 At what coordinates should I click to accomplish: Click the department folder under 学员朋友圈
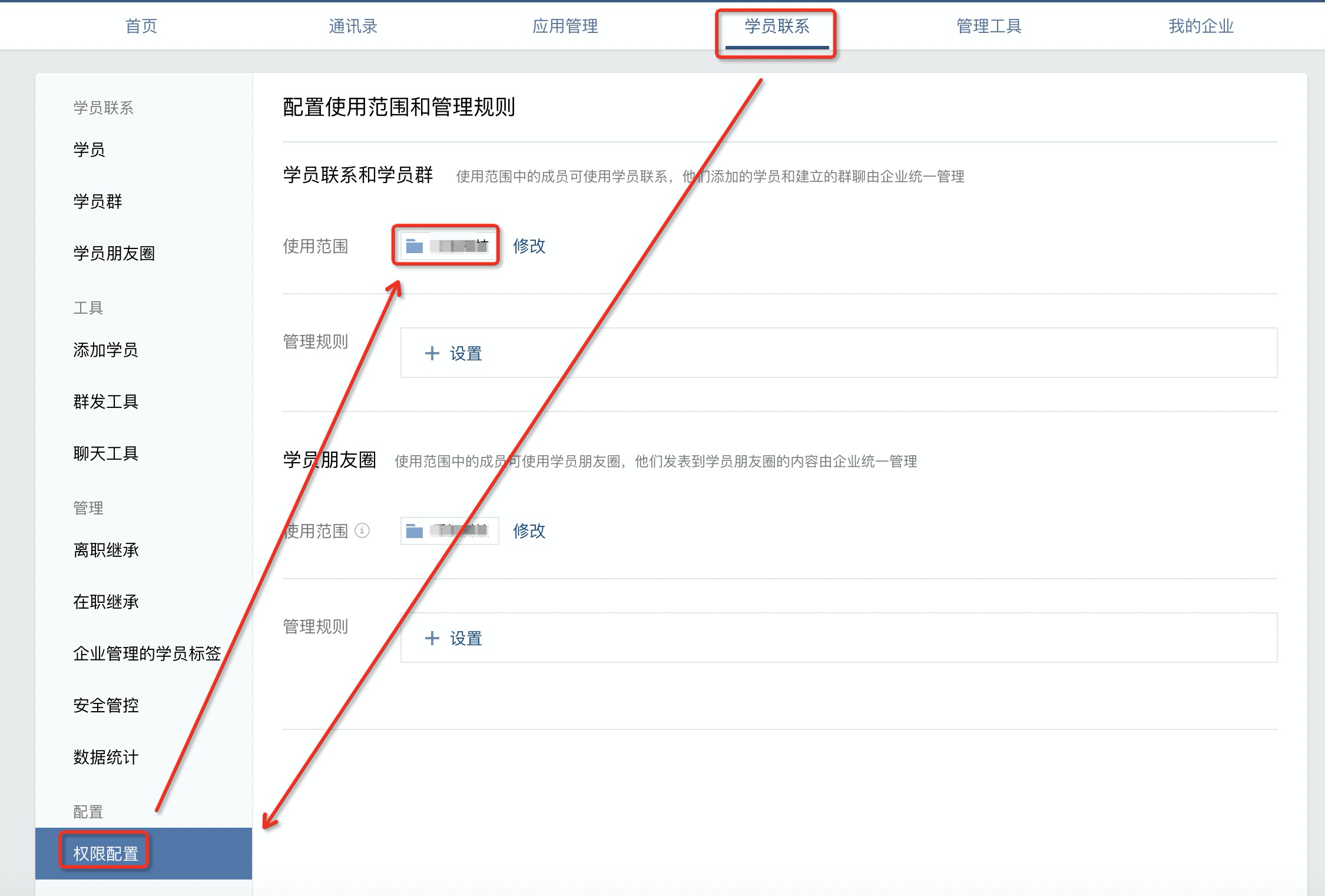449,531
